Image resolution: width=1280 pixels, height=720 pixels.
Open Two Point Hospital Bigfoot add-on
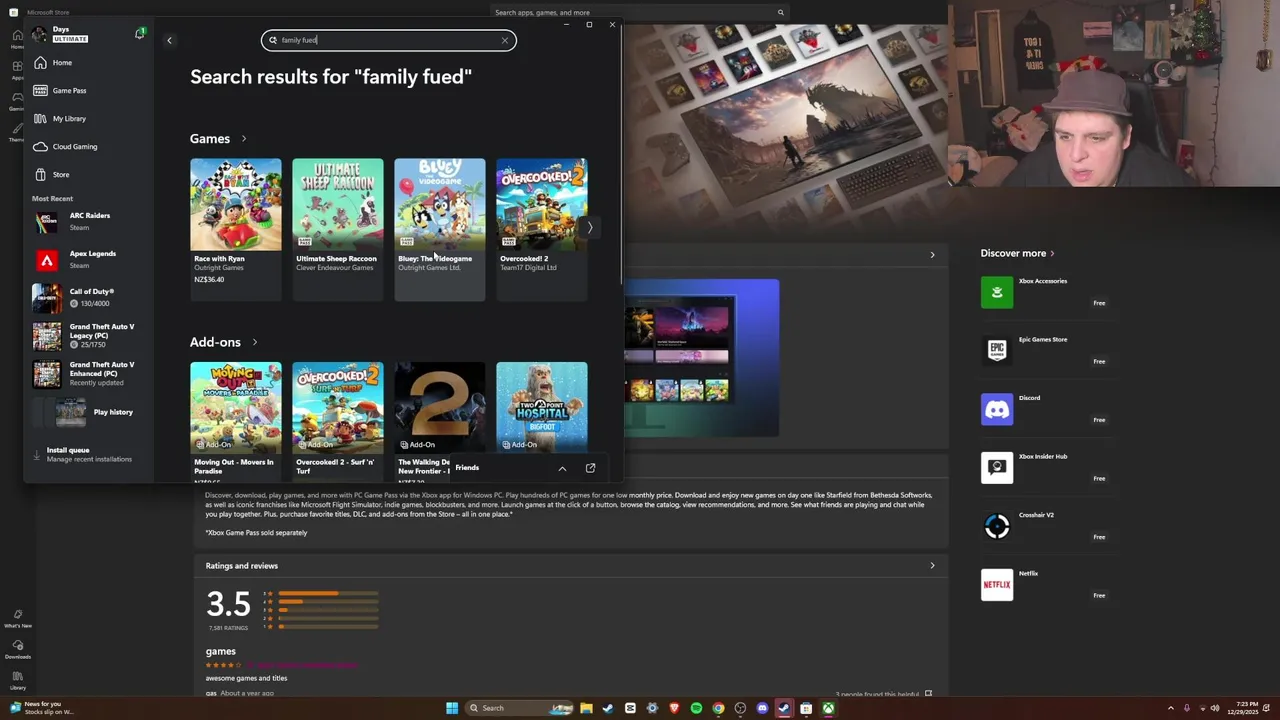pyautogui.click(x=542, y=408)
